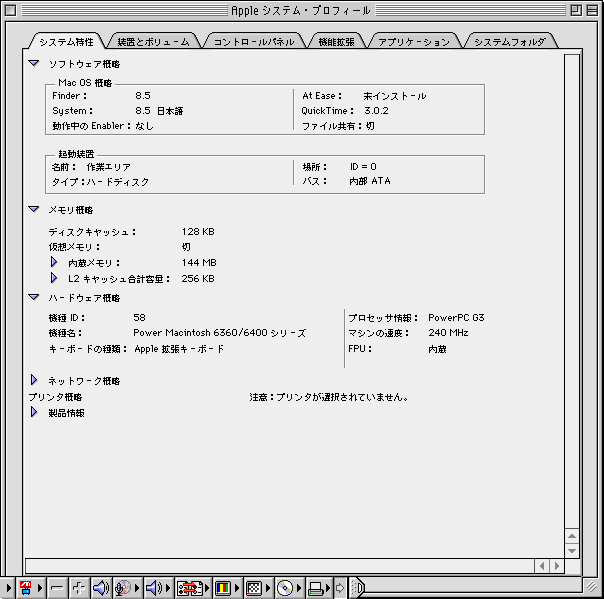The width and height of the screenshot is (604, 599).
Task: Click the L2 cache value 256 KB
Action: click(x=198, y=279)
